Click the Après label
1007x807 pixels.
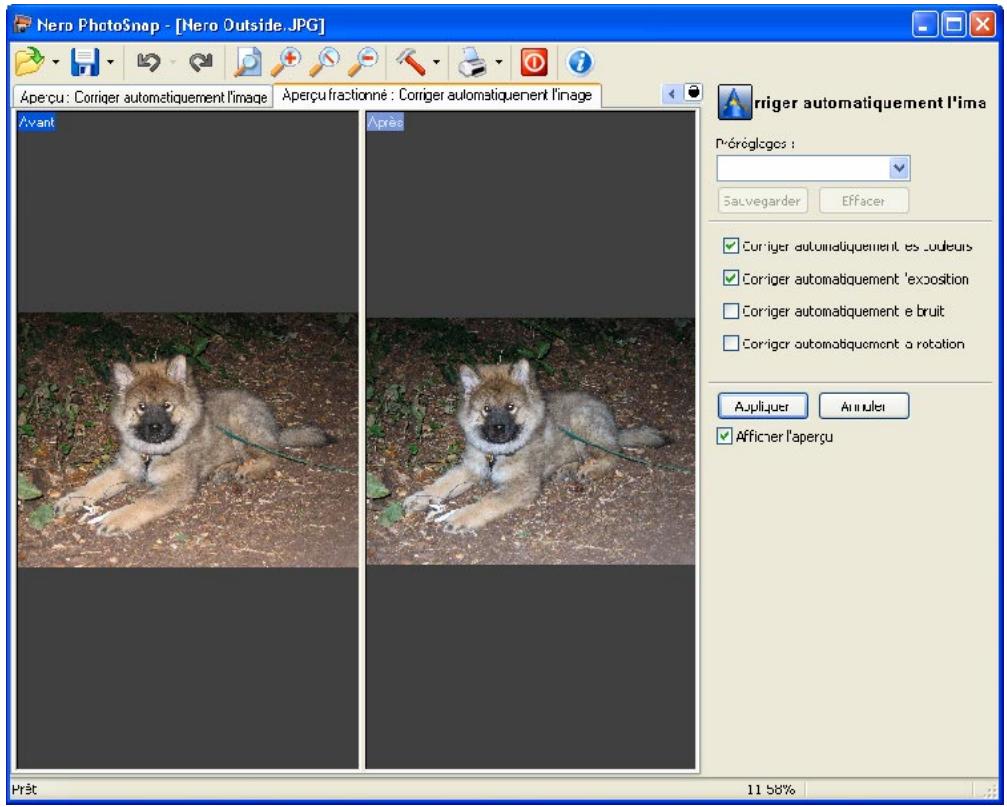385,121
